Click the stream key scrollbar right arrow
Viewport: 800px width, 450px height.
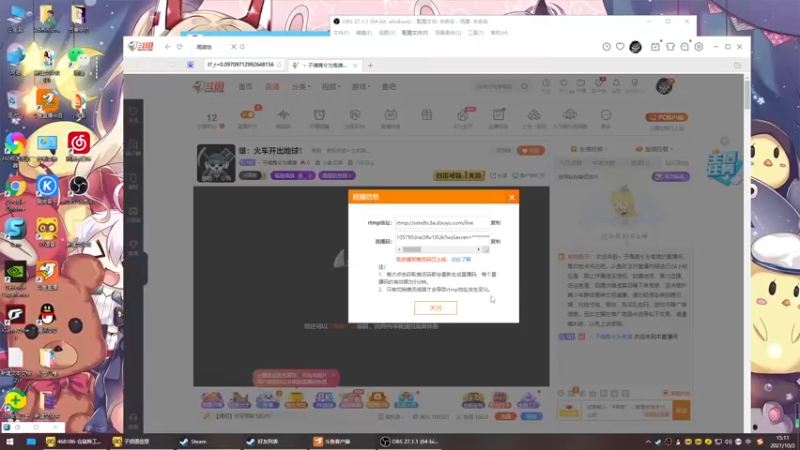(x=479, y=249)
